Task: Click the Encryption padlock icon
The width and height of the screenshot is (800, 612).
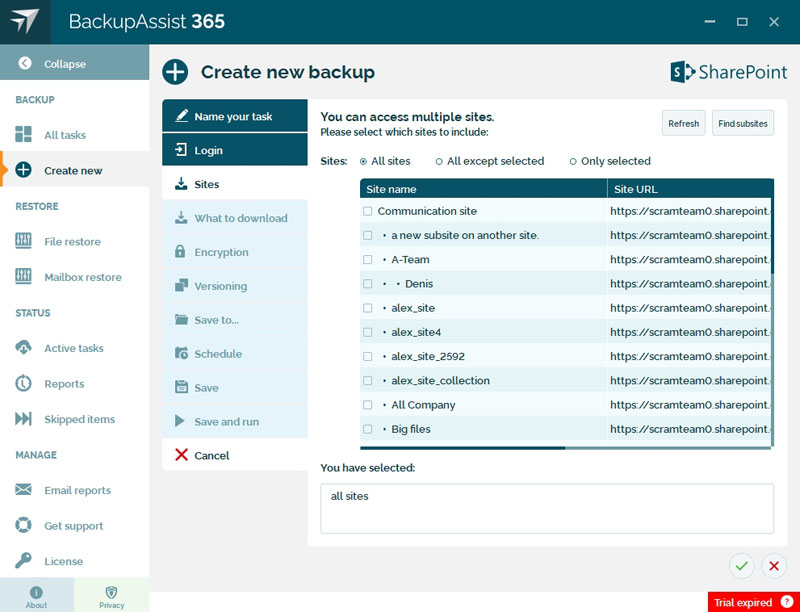Action: (x=180, y=251)
